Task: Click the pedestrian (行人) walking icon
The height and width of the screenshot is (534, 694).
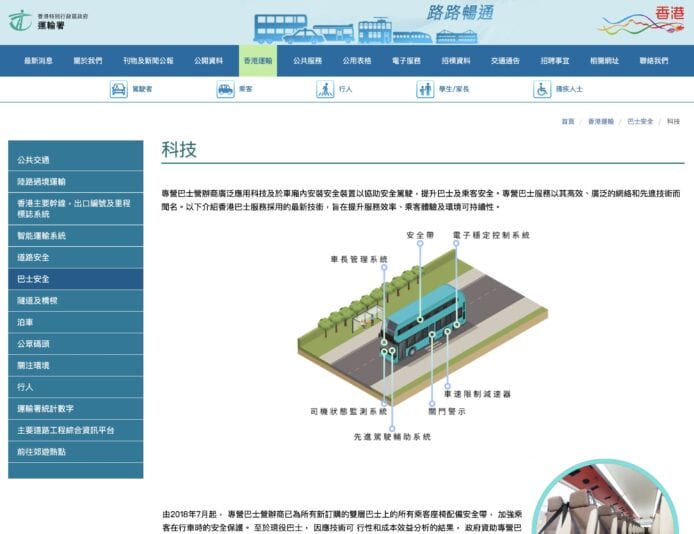Action: 325,89
